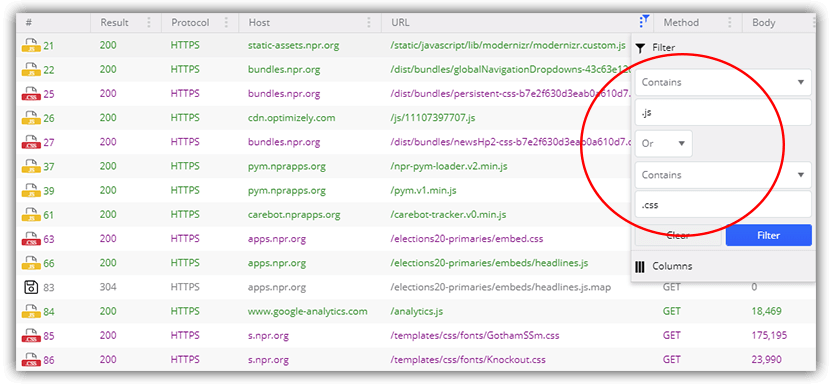Select the GET method cell in row 85
This screenshot has height=388, width=834.
pos(672,336)
